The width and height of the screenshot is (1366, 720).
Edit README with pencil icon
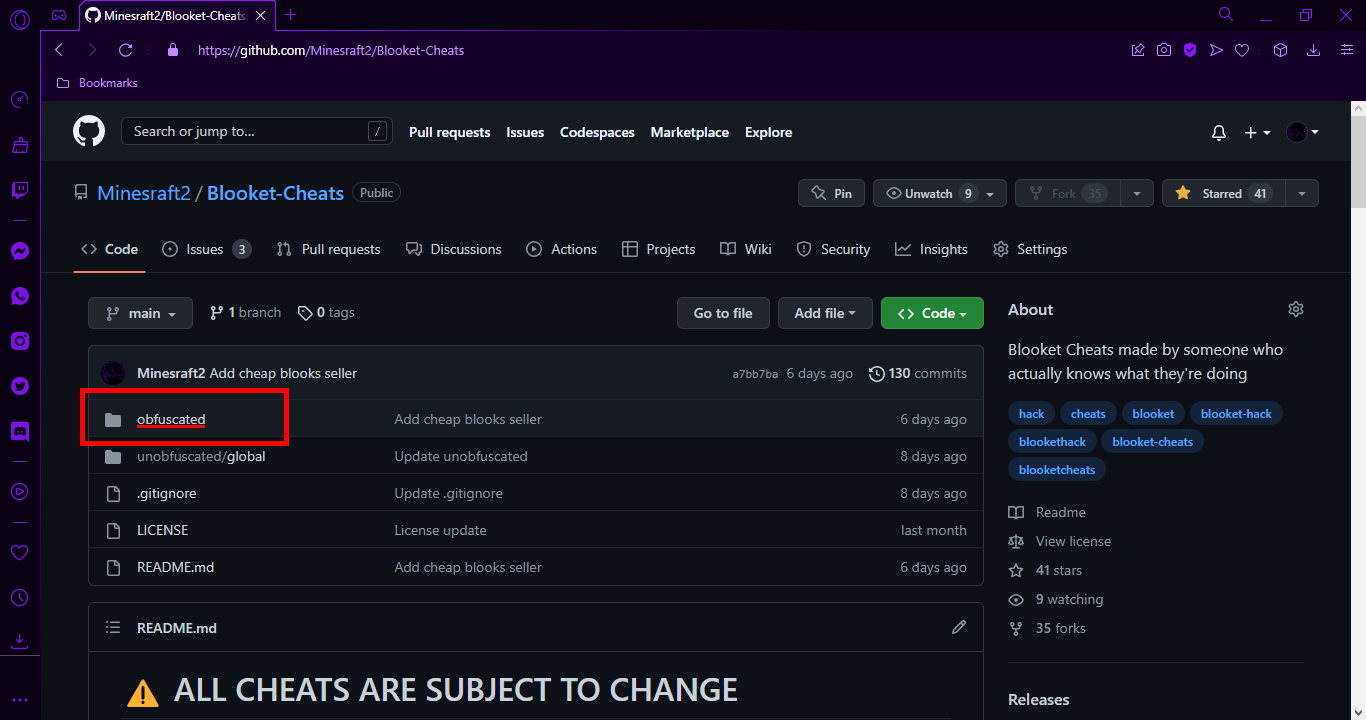click(959, 627)
